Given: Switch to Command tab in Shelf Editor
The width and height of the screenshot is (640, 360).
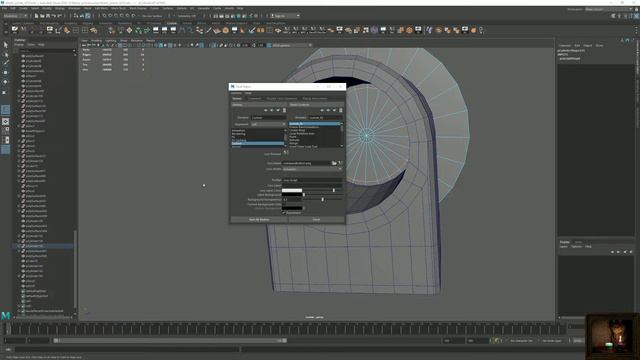Looking at the screenshot, I should [254, 98].
